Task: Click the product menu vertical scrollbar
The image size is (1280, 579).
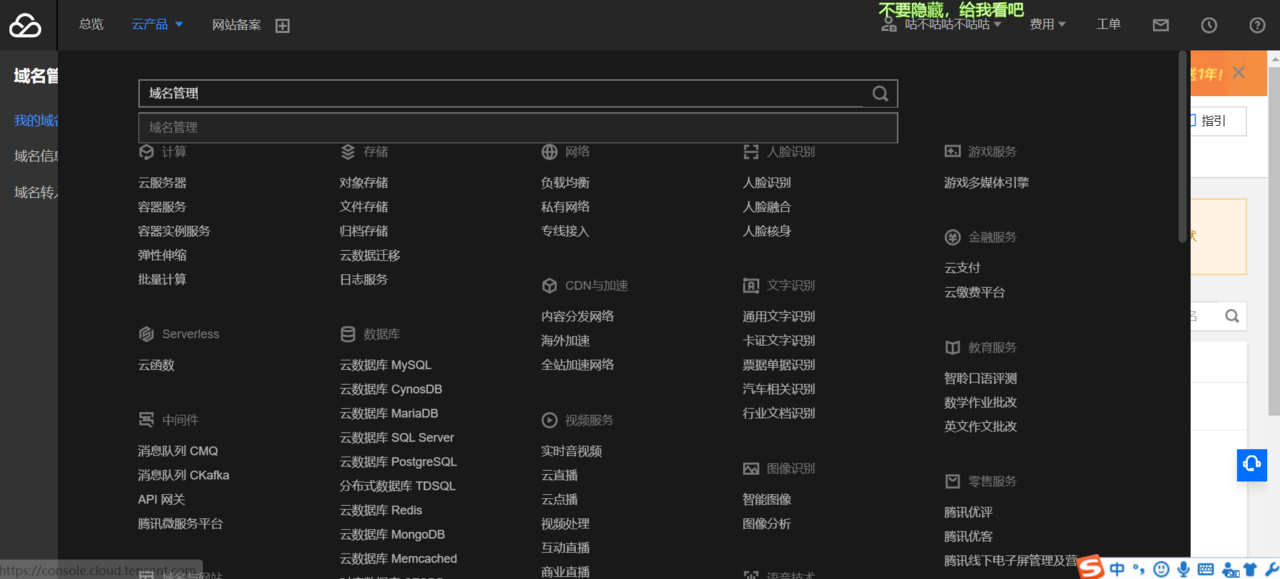Action: pos(1184,145)
